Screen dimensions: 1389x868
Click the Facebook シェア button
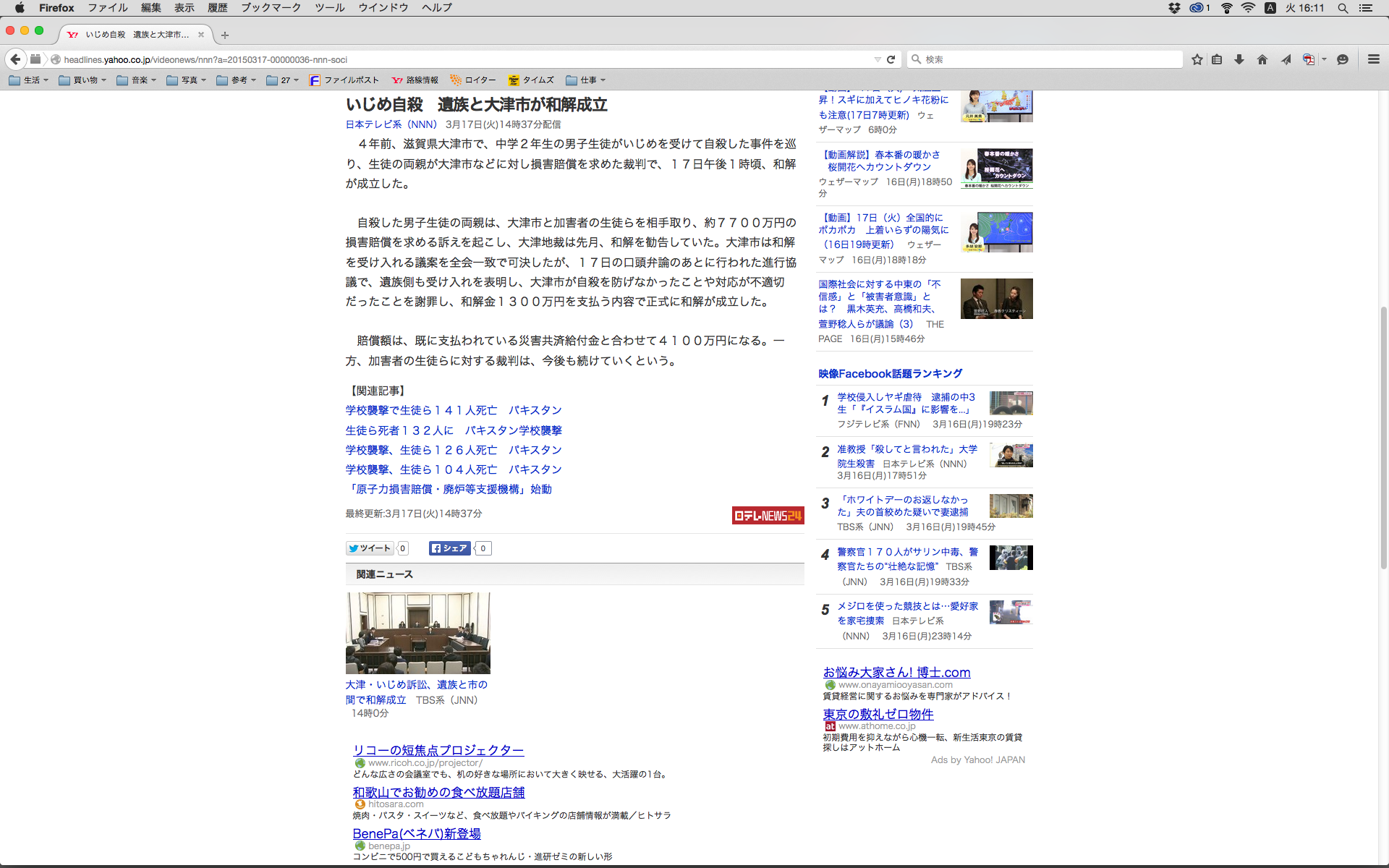(x=450, y=548)
